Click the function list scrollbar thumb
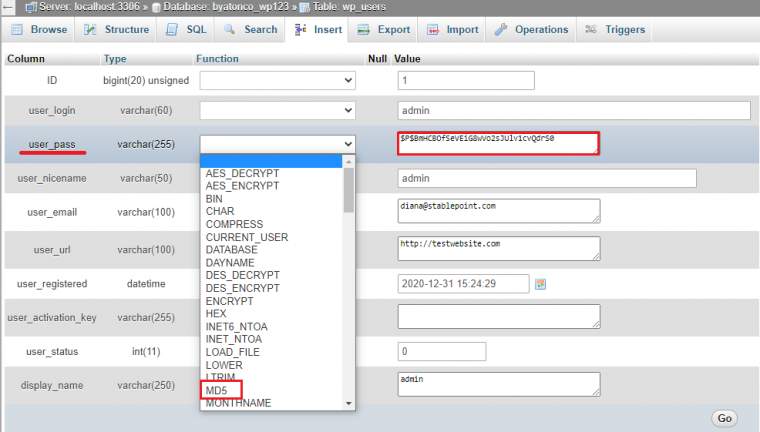 coord(348,190)
